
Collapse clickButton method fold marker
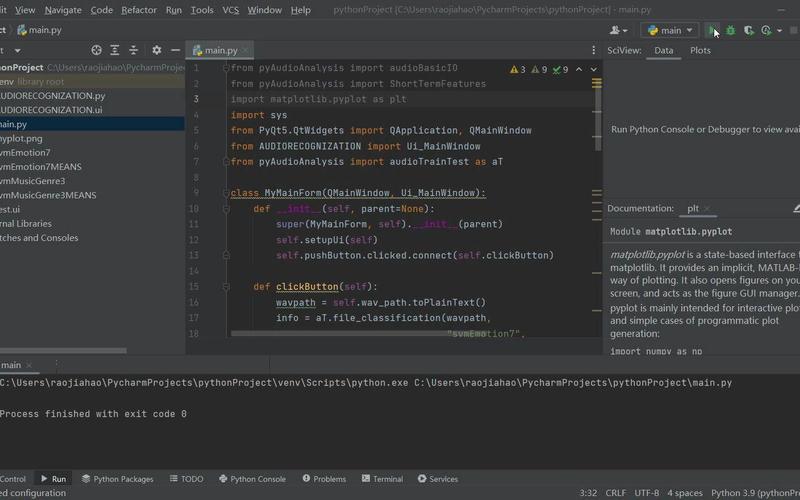click(x=226, y=287)
